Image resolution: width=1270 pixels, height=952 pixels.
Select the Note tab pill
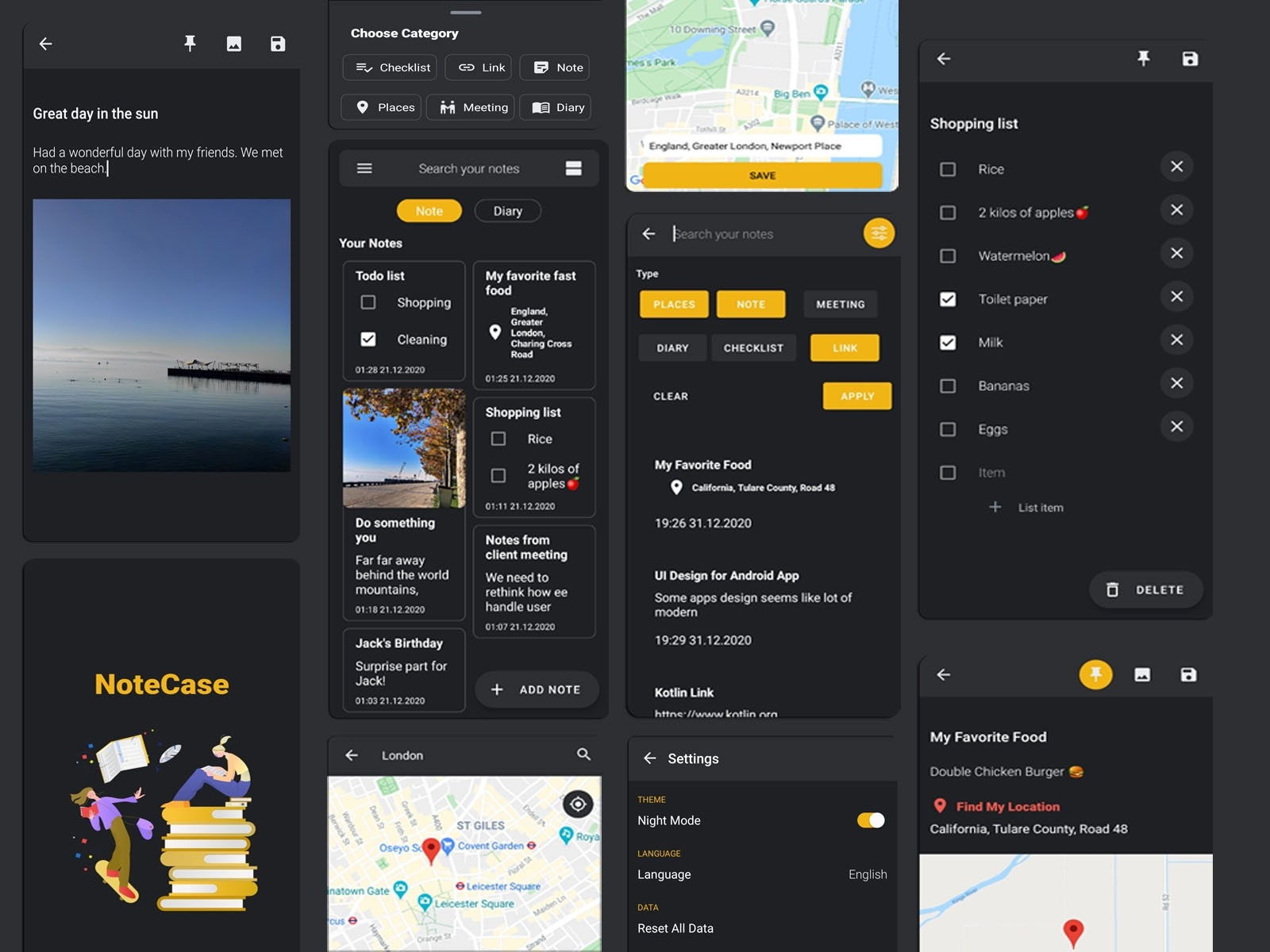[429, 211]
